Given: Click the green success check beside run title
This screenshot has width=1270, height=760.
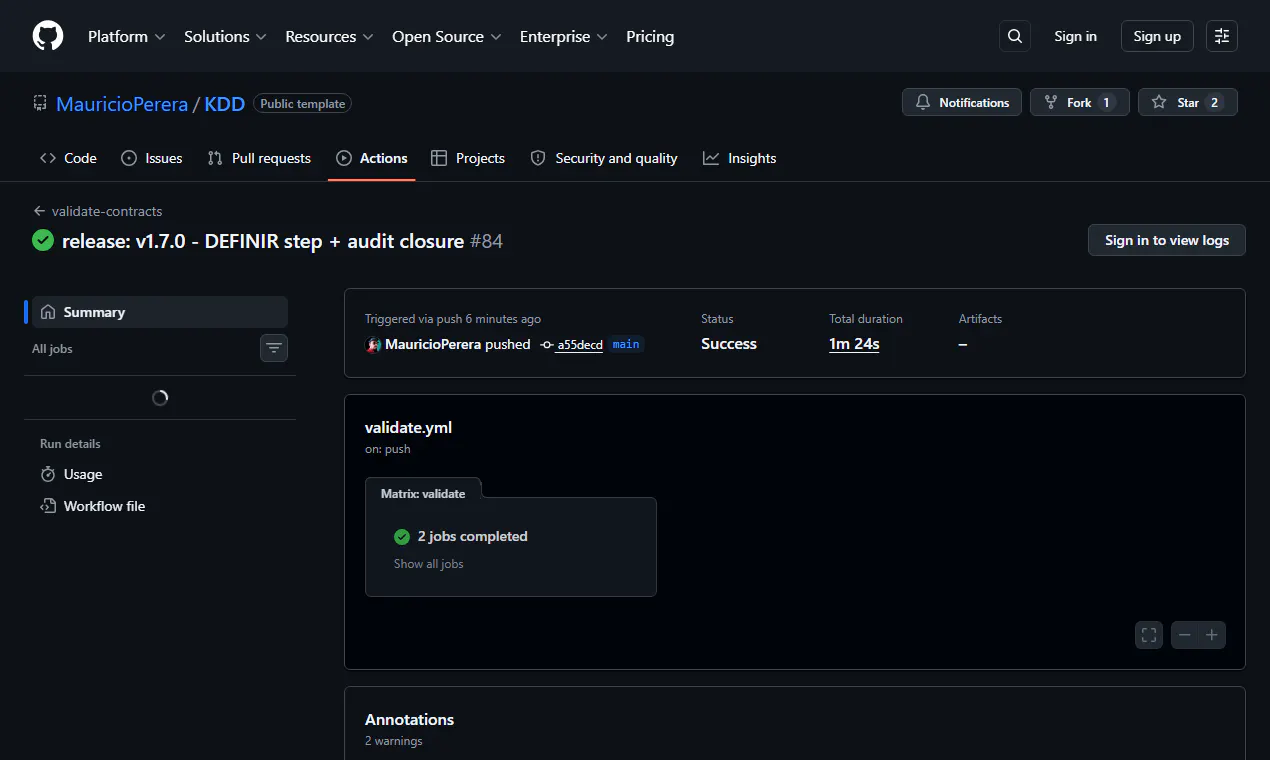Looking at the screenshot, I should point(43,240).
